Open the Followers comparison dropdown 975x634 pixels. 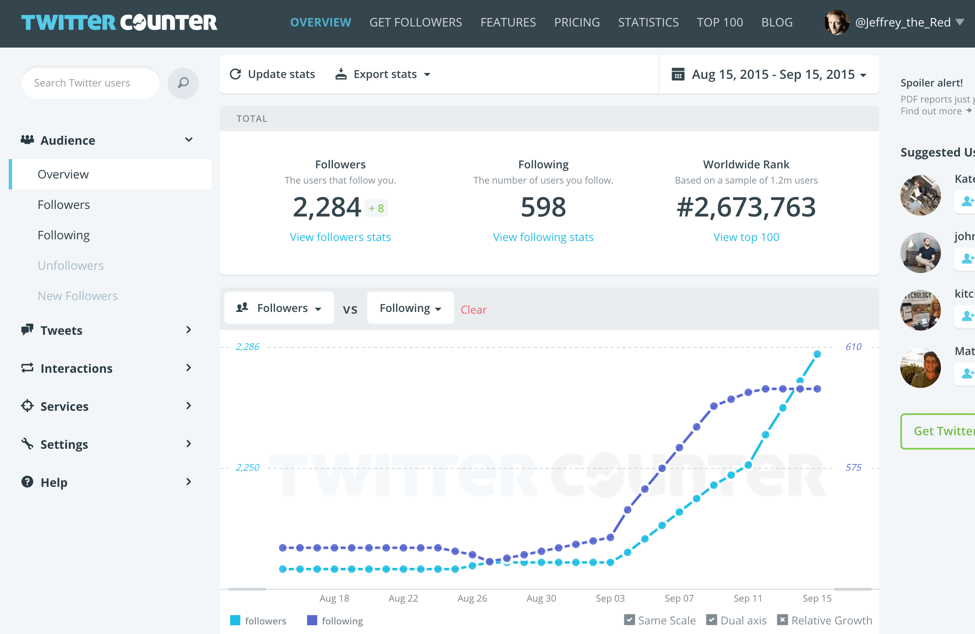[278, 307]
